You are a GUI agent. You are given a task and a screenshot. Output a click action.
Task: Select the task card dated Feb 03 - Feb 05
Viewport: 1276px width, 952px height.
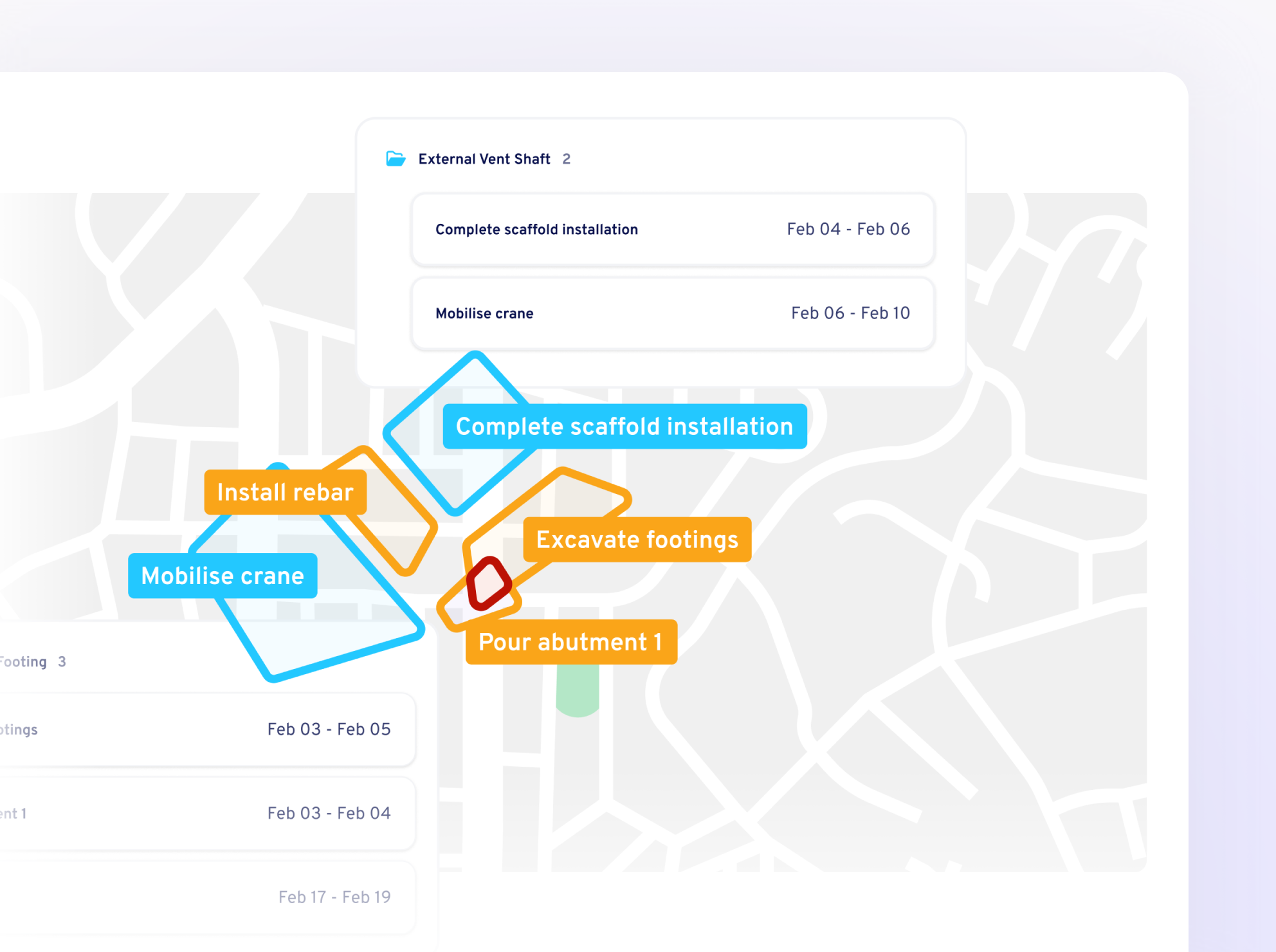pos(206,729)
